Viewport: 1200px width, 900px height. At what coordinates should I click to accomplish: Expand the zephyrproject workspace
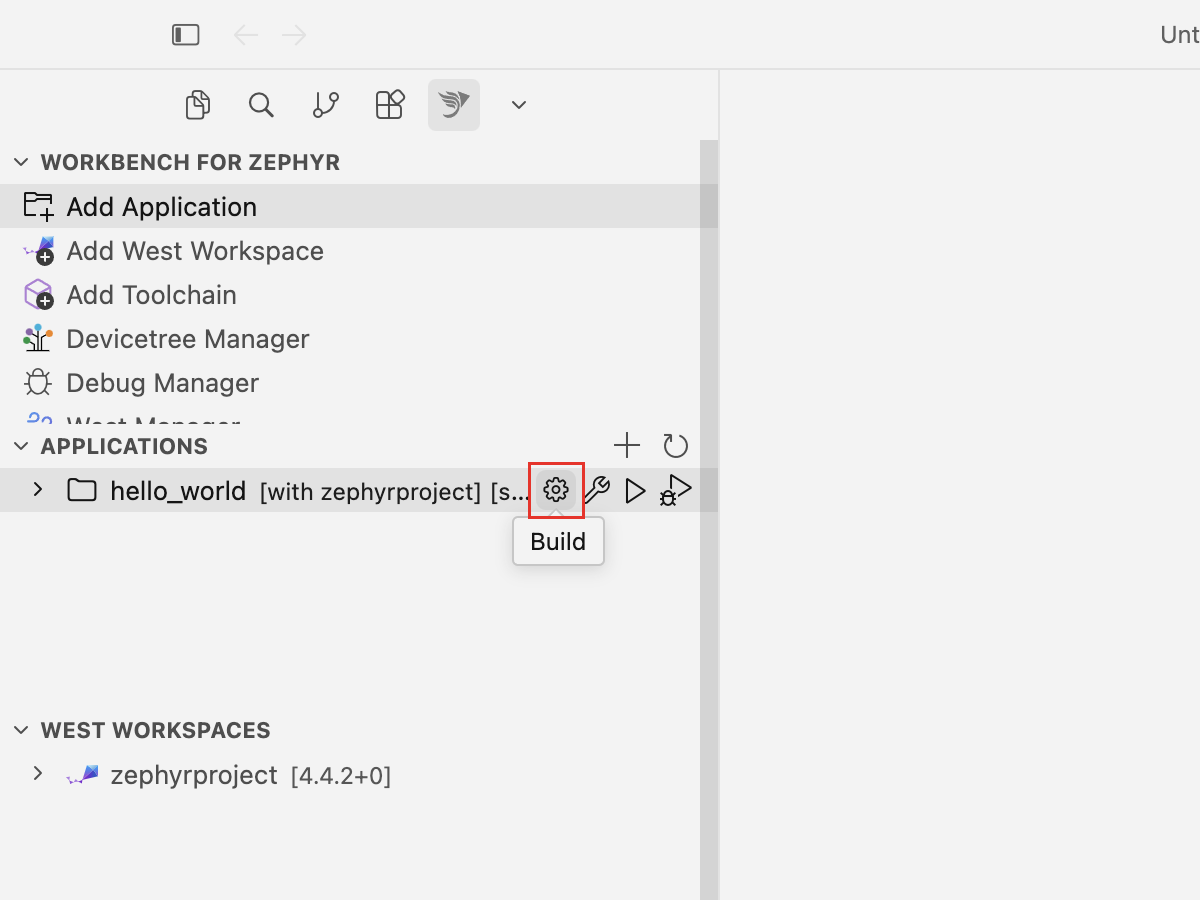pos(38,774)
